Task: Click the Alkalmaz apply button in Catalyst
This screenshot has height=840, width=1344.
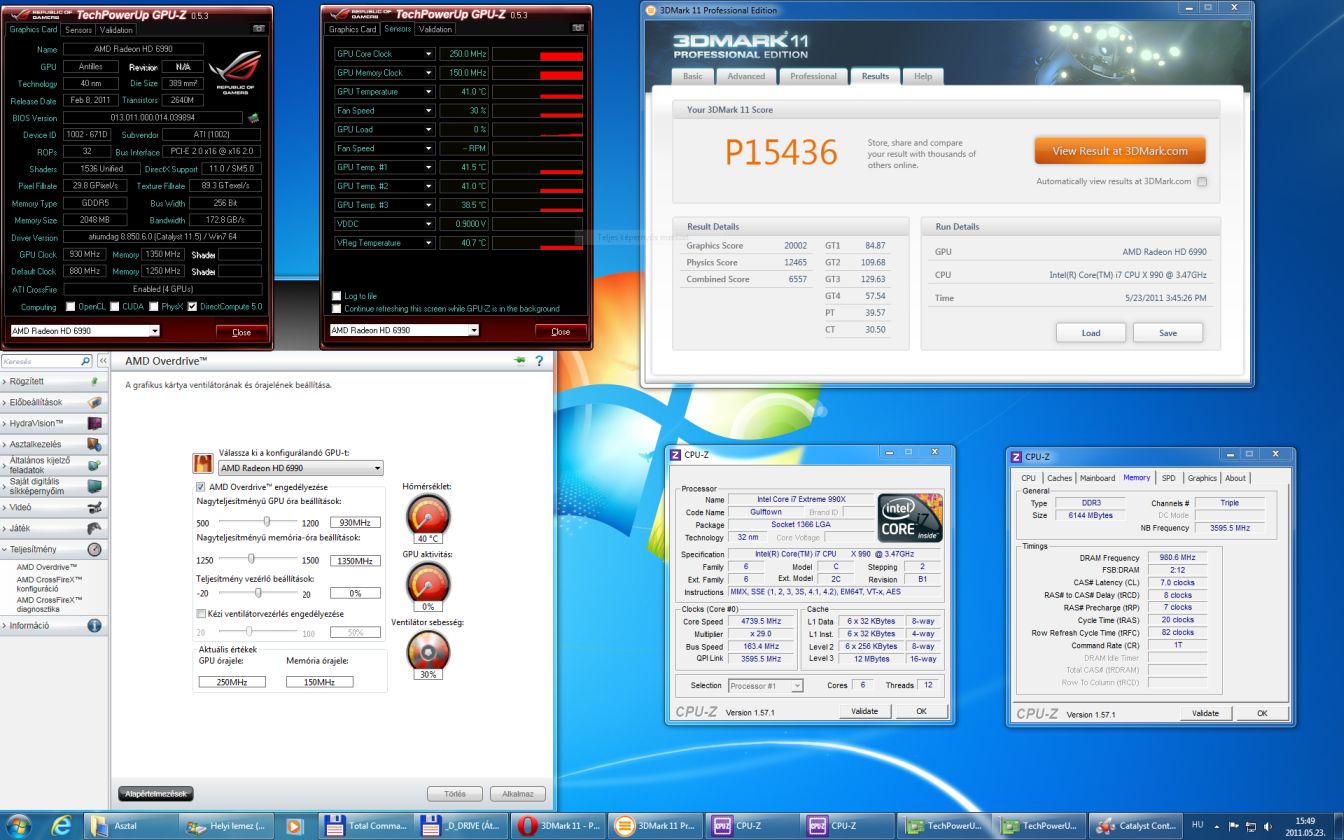Action: pos(517,794)
